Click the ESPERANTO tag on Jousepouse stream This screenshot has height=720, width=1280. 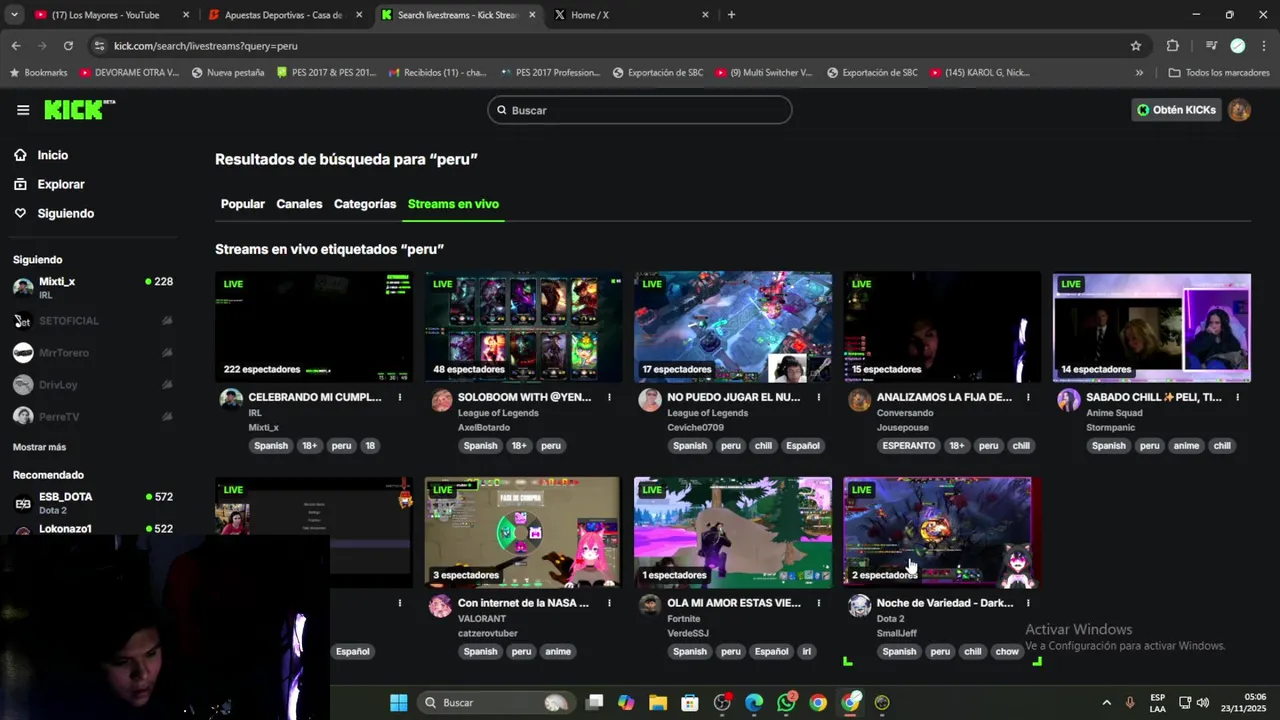[909, 446]
